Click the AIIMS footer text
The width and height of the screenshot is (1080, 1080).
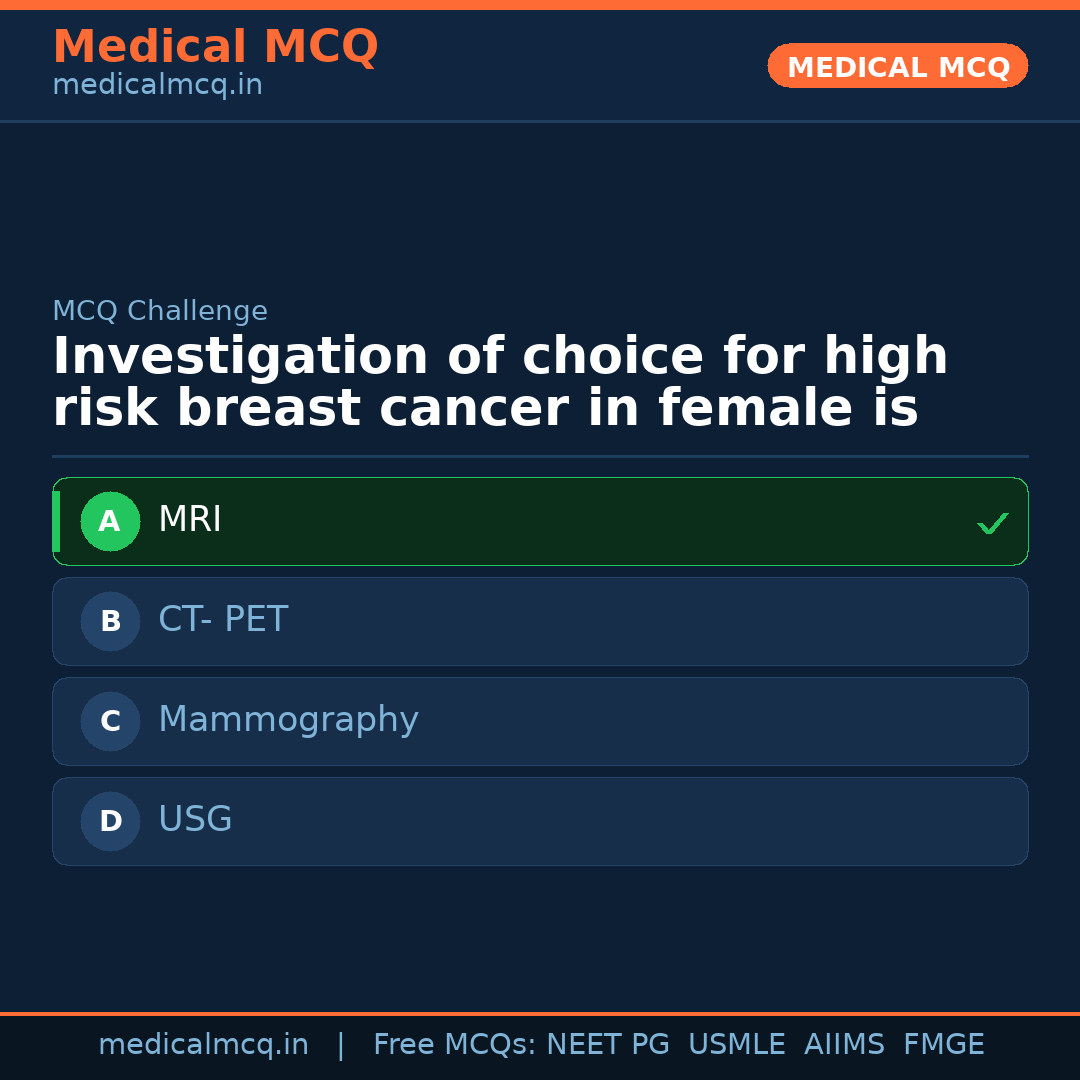845,1044
